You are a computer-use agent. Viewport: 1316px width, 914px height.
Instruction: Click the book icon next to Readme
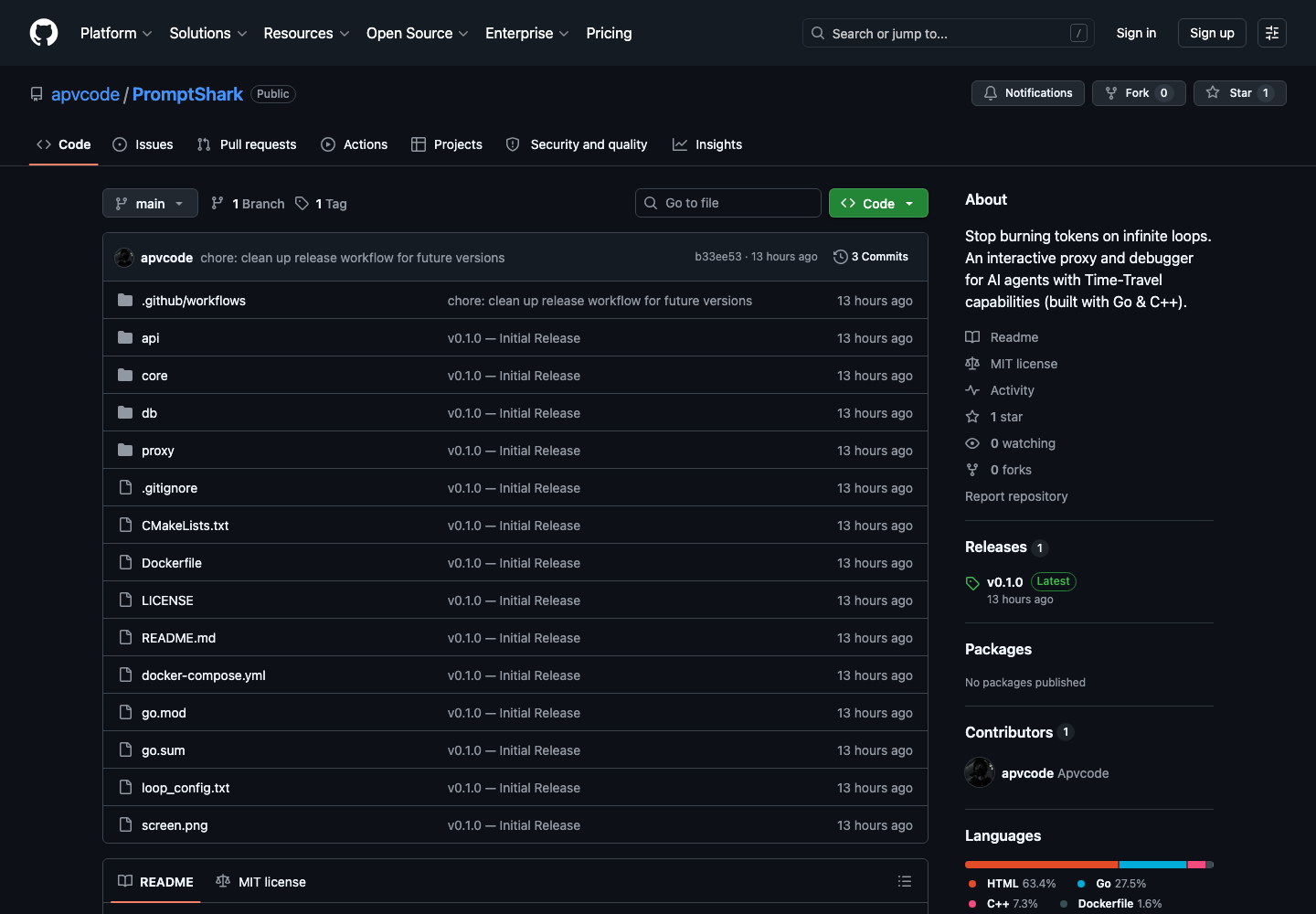tap(972, 337)
